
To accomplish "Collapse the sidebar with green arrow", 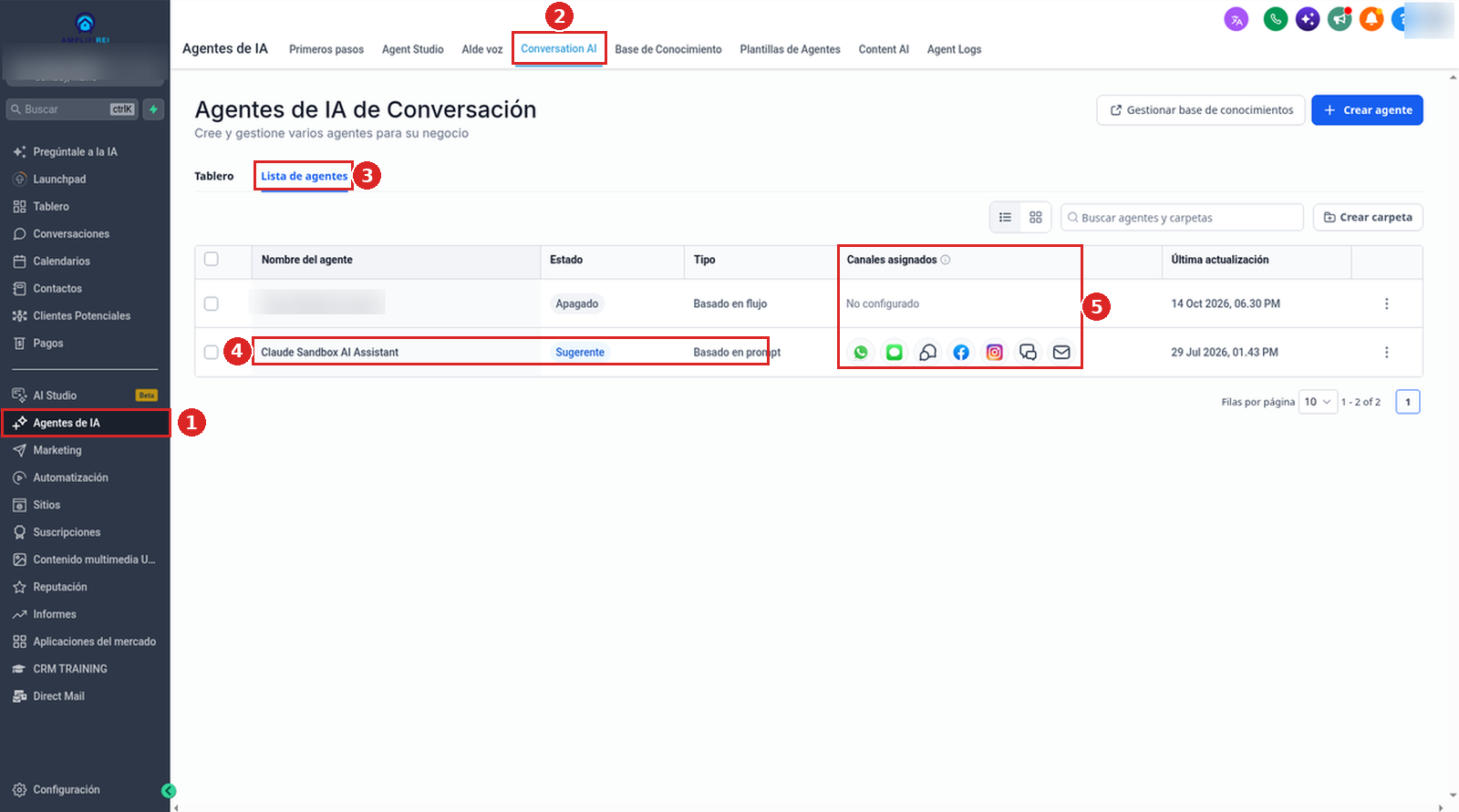I will point(169,791).
